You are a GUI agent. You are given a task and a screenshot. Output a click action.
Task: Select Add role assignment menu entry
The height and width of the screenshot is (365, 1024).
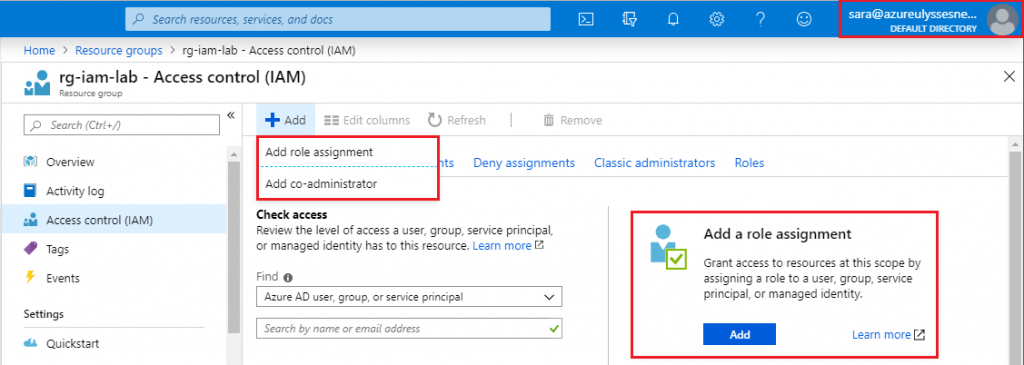pos(319,151)
